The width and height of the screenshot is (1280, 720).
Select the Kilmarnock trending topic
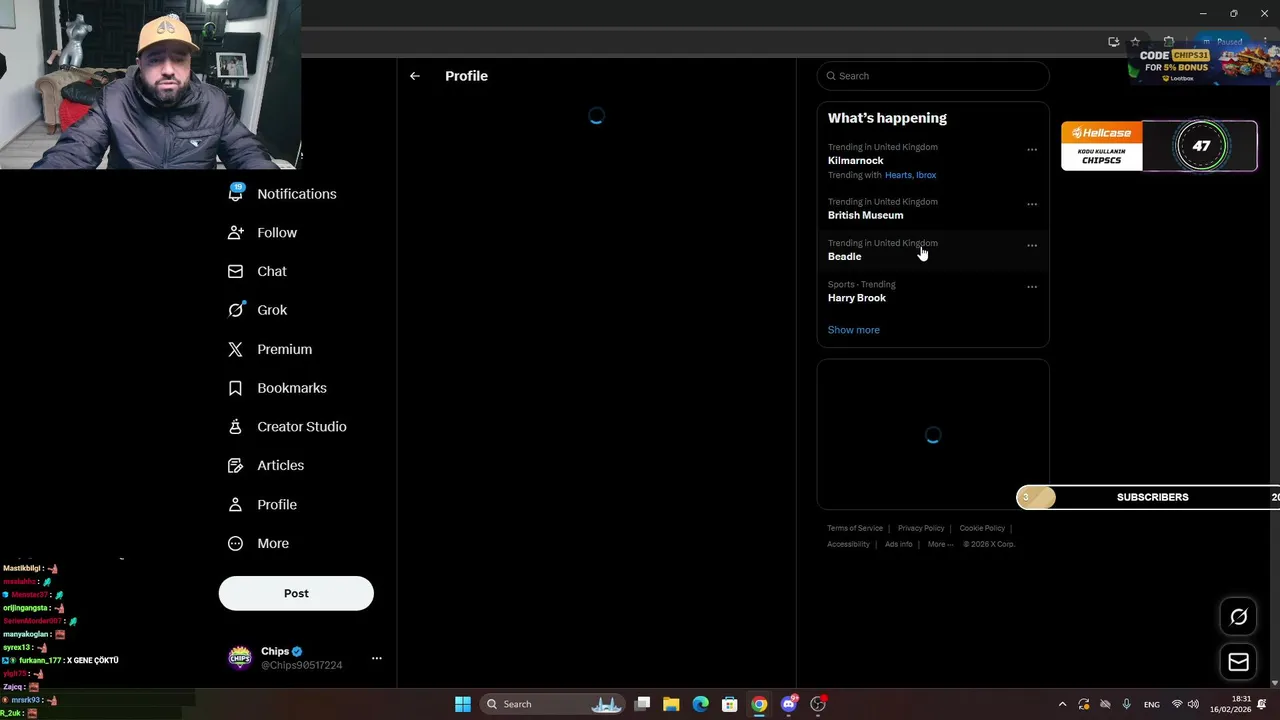(x=933, y=161)
